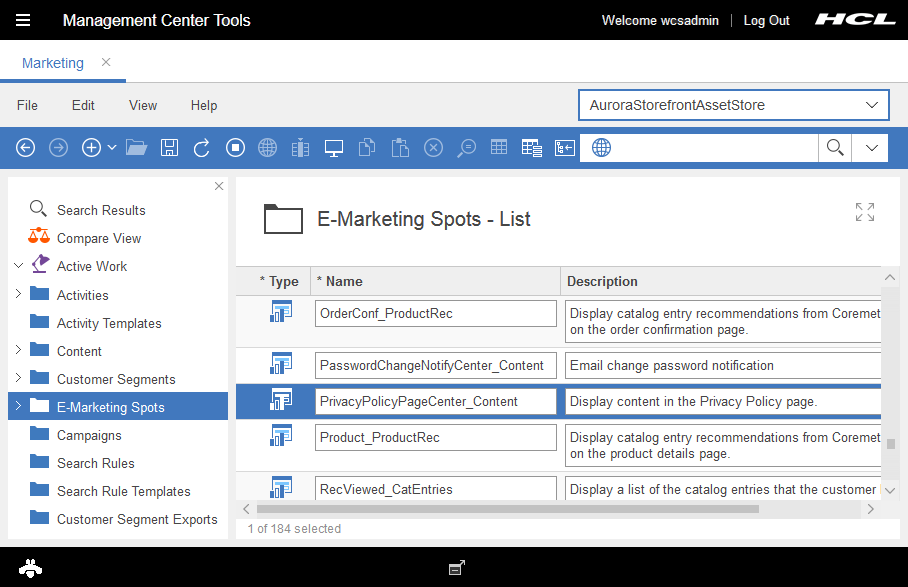Viewport: 908px width, 587px height.
Task: Click the Stop icon in toolbar
Action: pos(235,148)
